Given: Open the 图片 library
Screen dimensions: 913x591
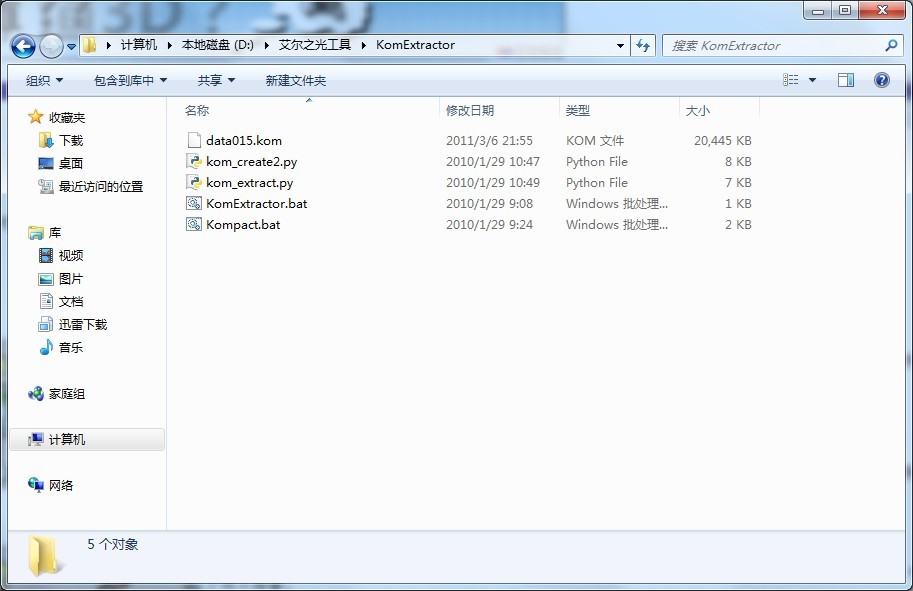Looking at the screenshot, I should coord(71,279).
